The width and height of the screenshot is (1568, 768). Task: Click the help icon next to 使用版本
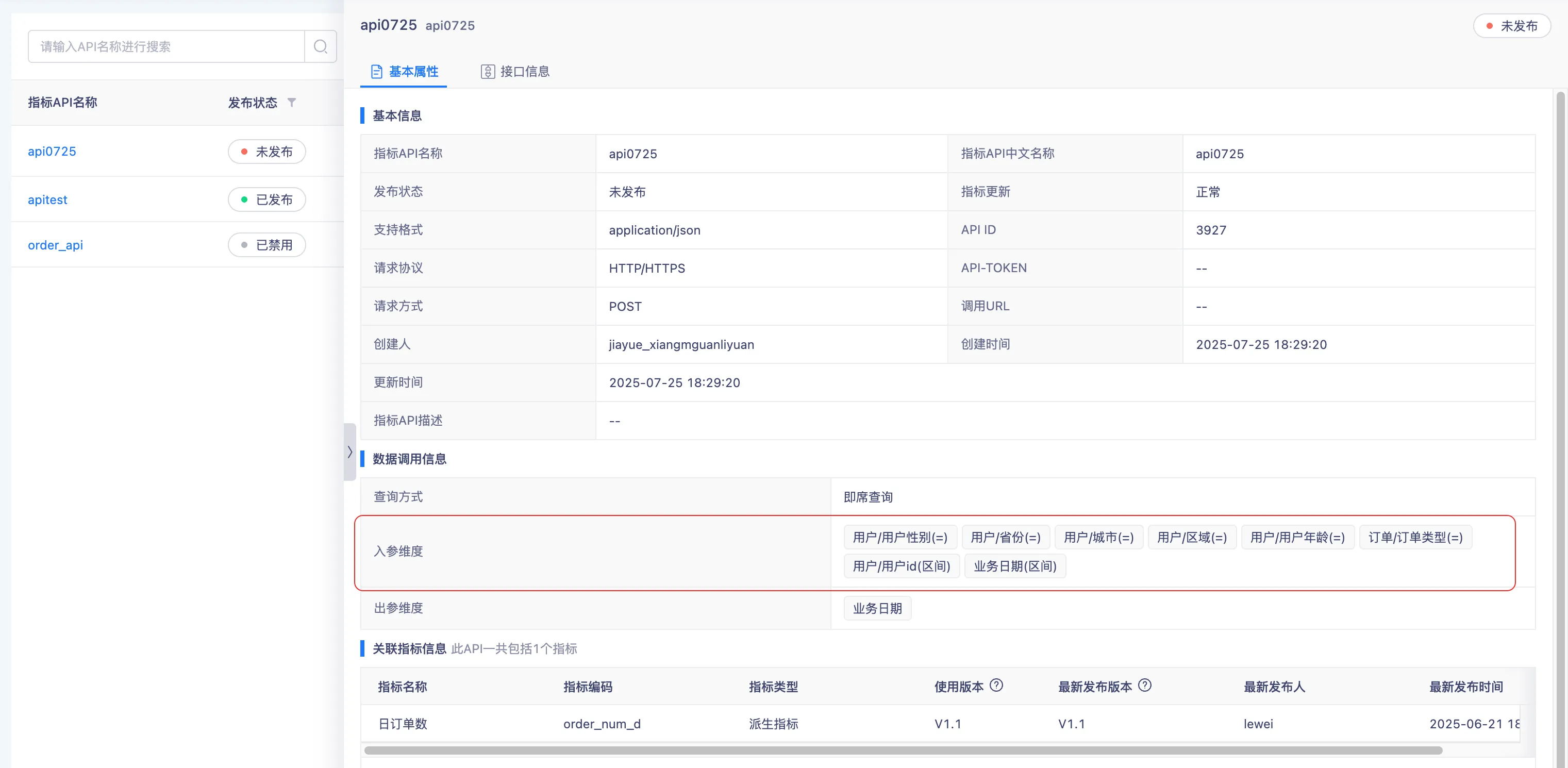(996, 685)
